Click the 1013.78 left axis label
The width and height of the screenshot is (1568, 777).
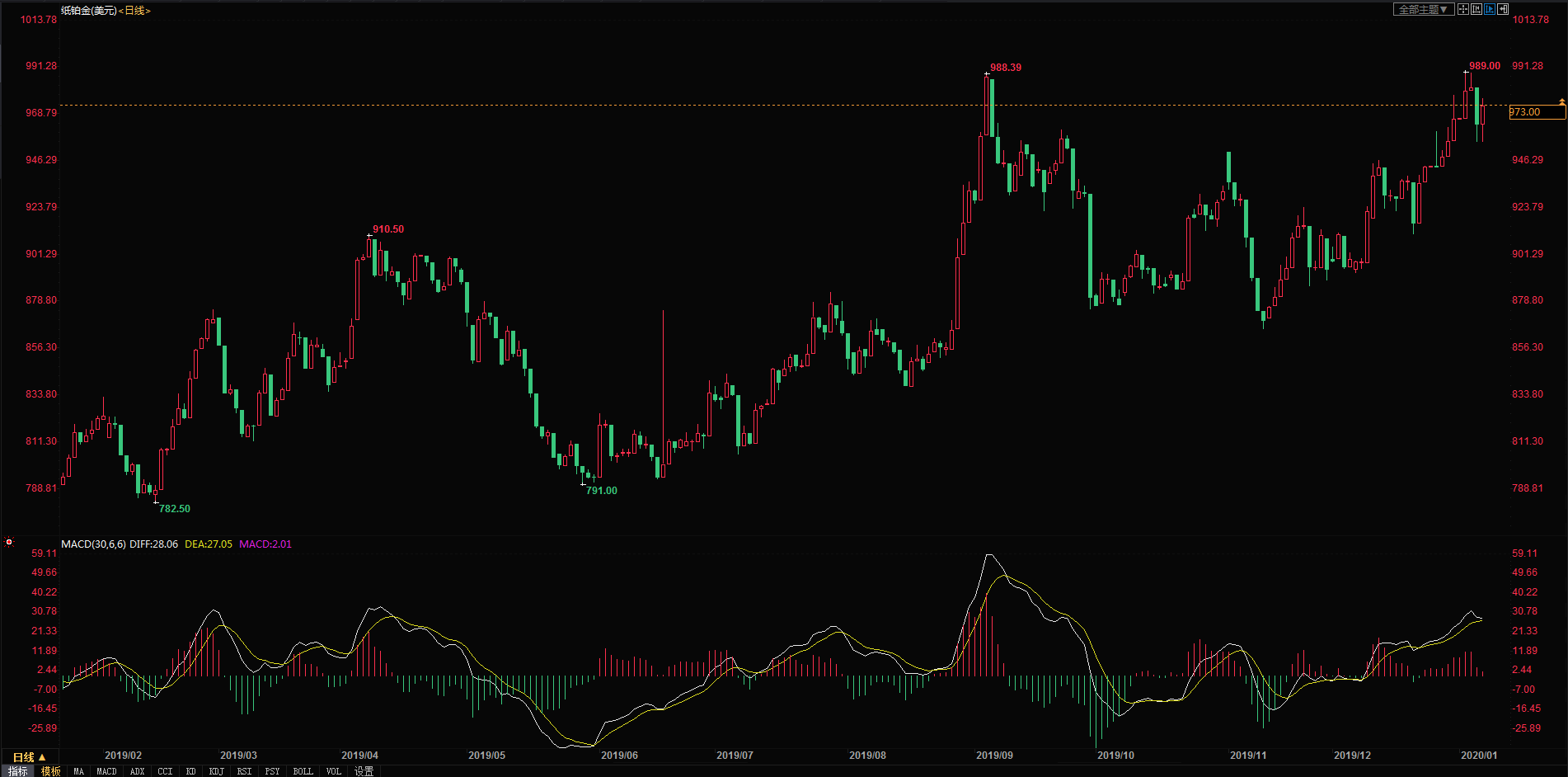[x=39, y=20]
